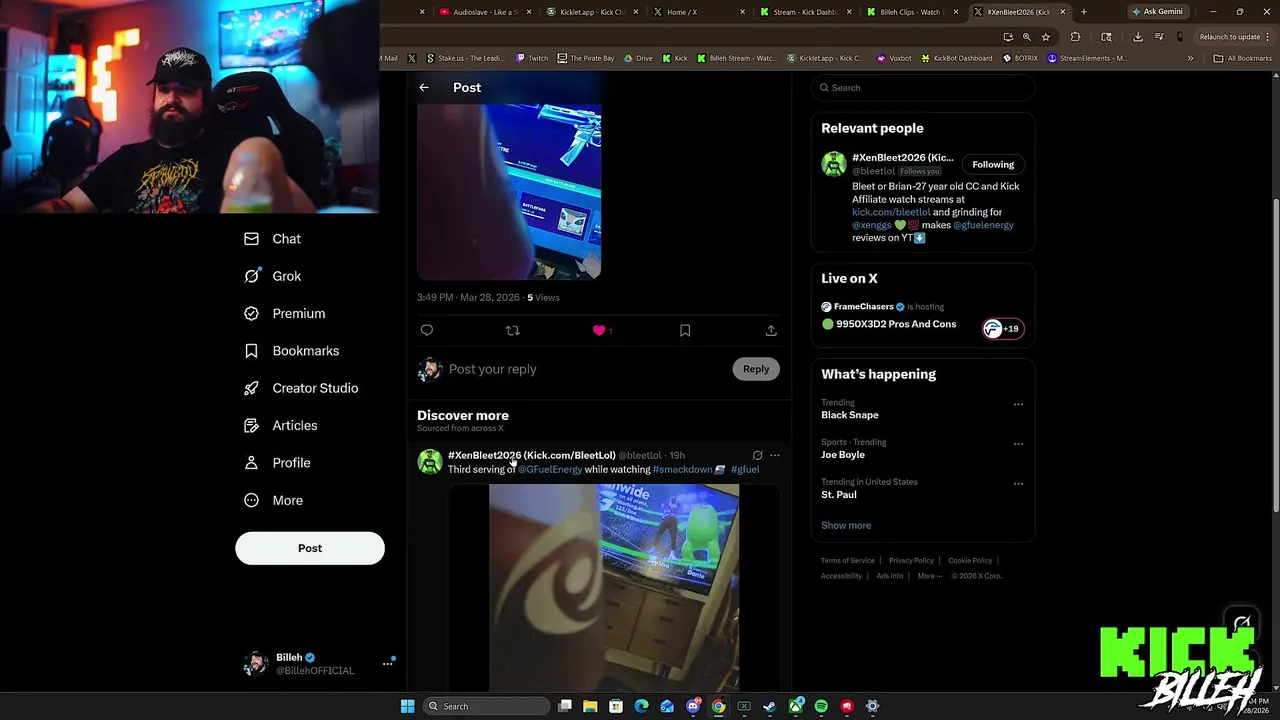Open options for the Black Snape trend
The height and width of the screenshot is (720, 1280).
click(x=1018, y=404)
